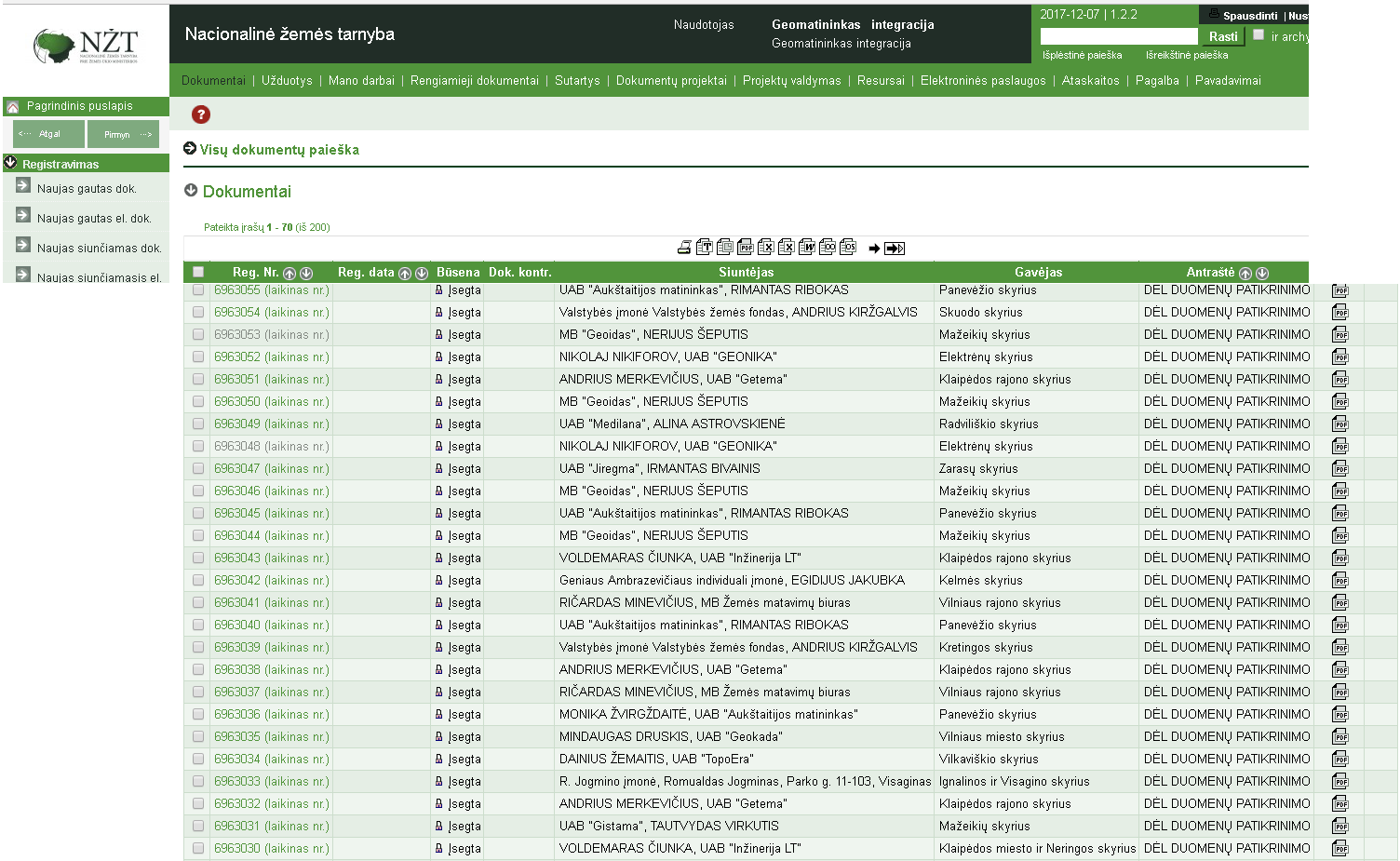
Task: Open the Užduotys menu
Action: [287, 81]
